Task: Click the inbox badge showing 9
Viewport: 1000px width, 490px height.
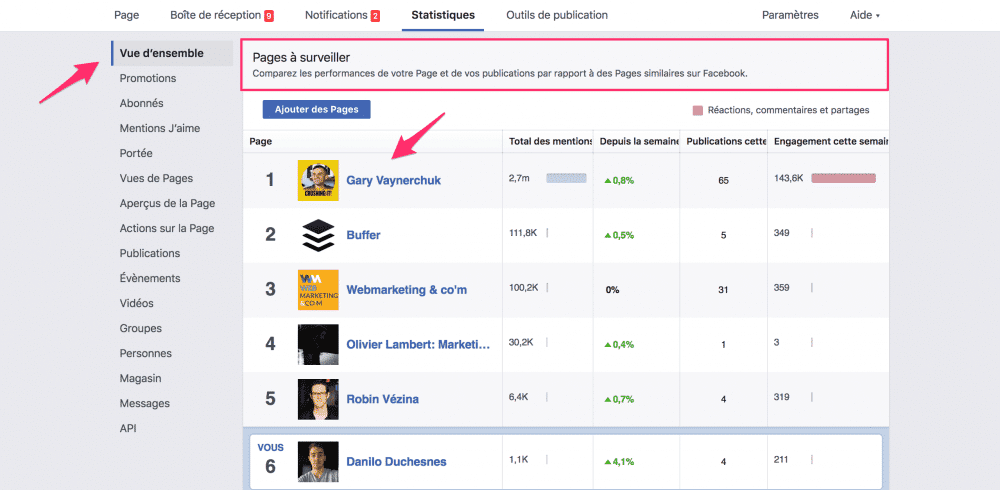Action: 268,15
